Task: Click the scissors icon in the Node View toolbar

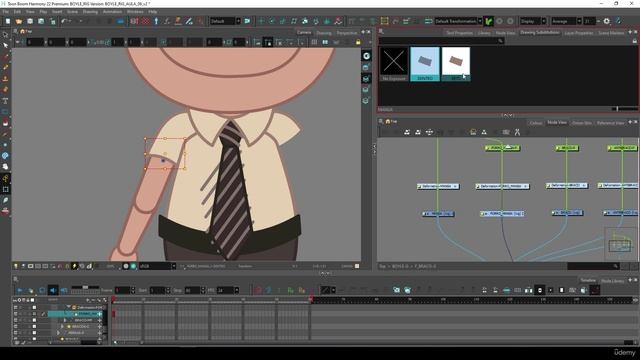Action: (517, 132)
